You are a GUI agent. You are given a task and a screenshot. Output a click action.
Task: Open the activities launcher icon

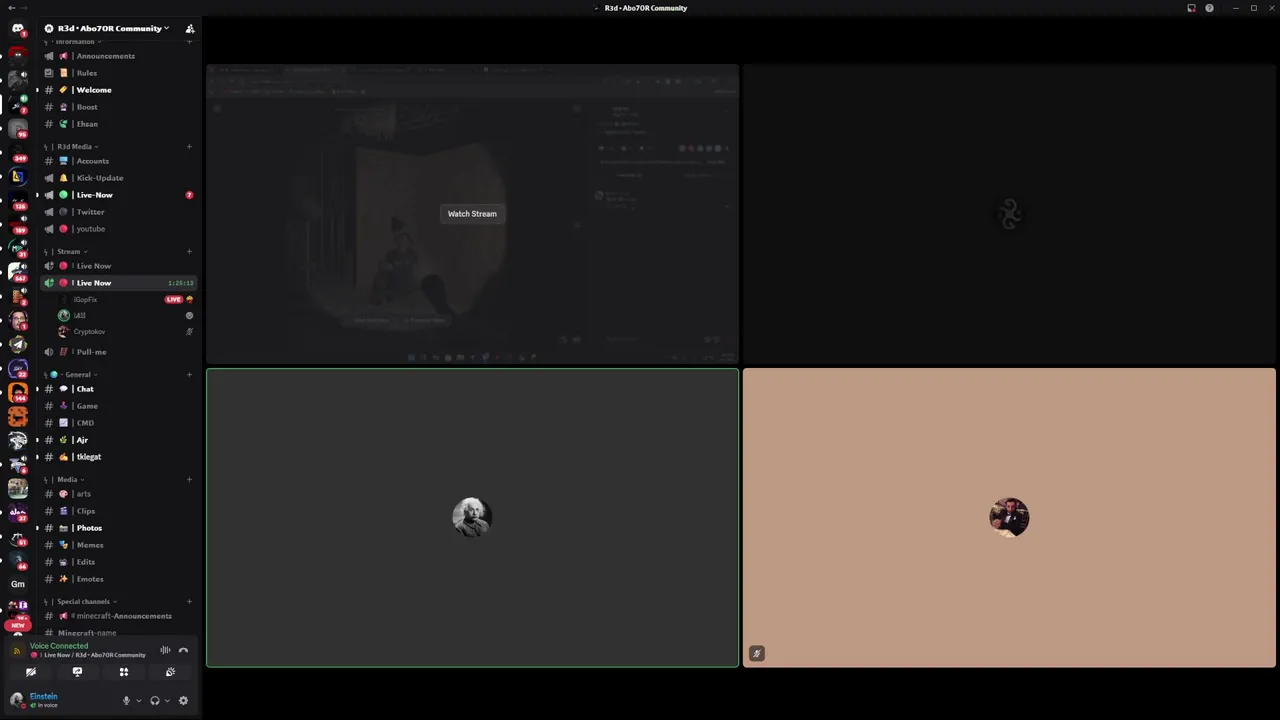(x=124, y=672)
